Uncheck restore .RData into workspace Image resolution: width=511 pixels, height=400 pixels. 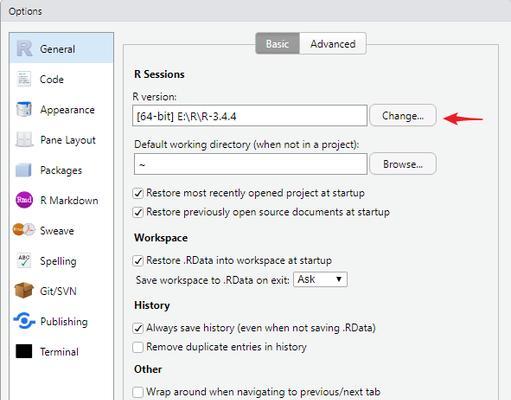[x=138, y=261]
